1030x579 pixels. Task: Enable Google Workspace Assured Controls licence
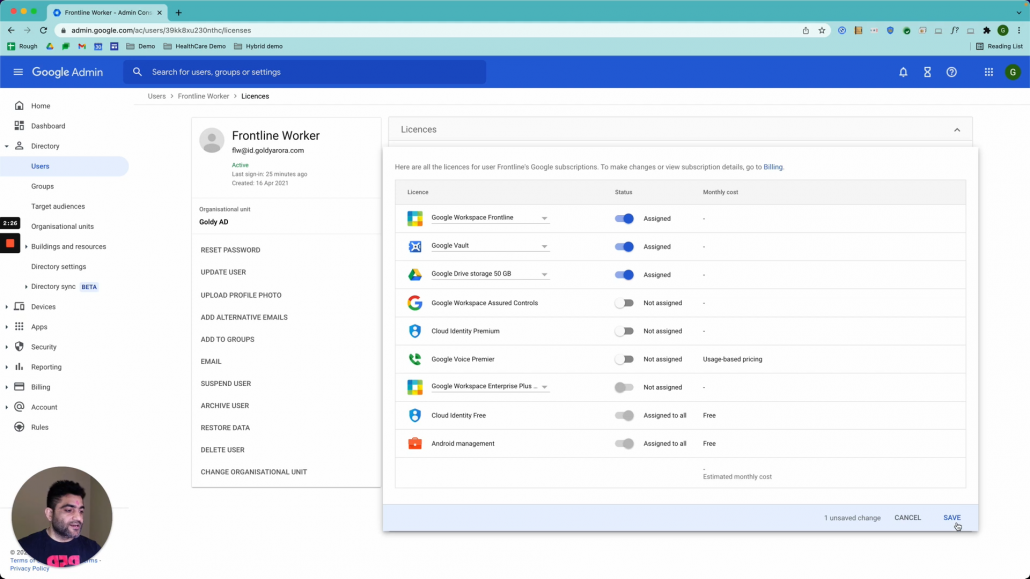(x=624, y=303)
